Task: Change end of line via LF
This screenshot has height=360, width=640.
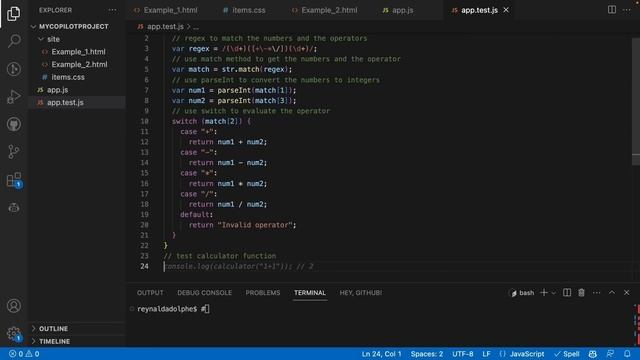Action: [486, 354]
